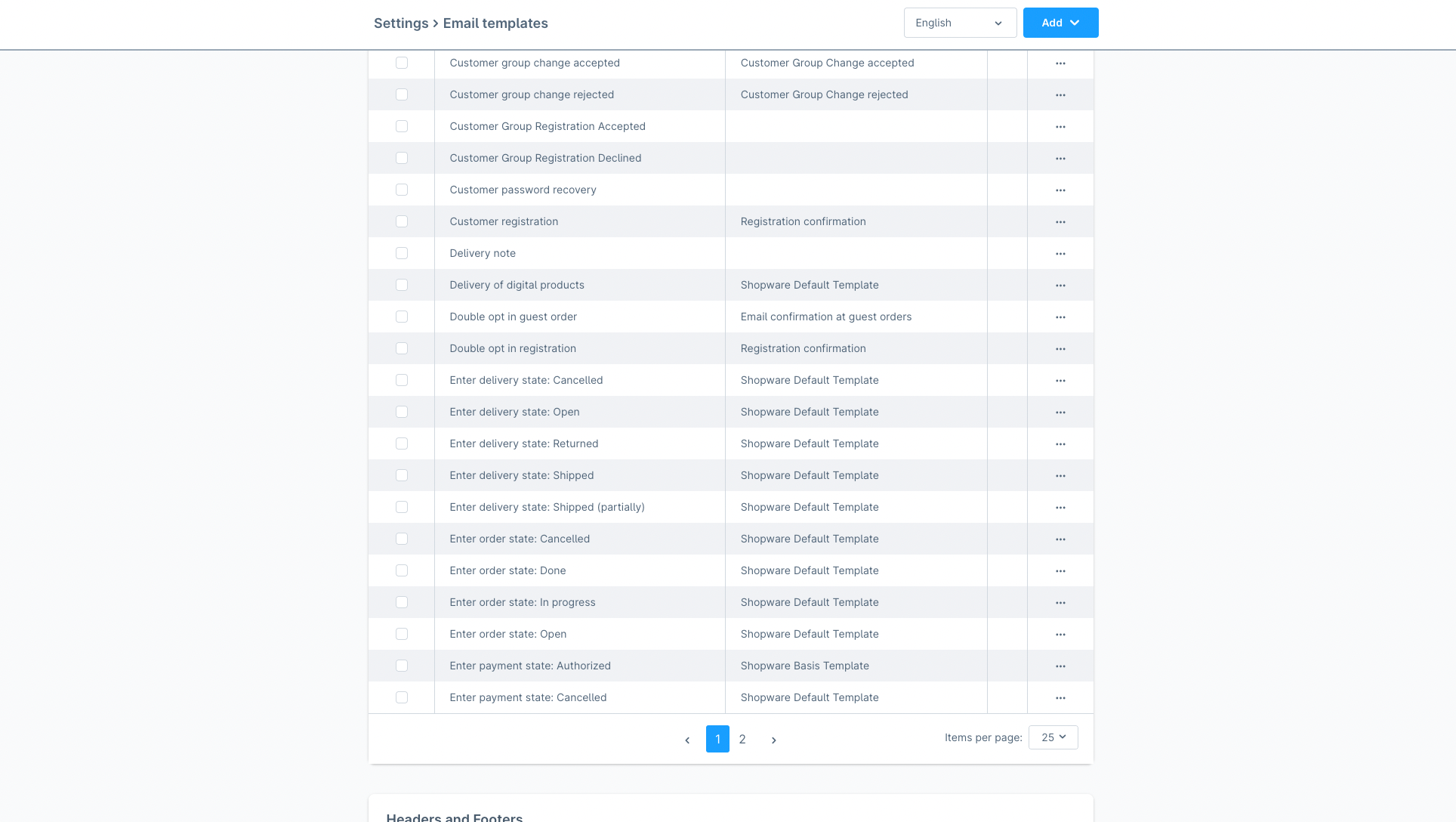Navigate to Email templates section

(497, 23)
